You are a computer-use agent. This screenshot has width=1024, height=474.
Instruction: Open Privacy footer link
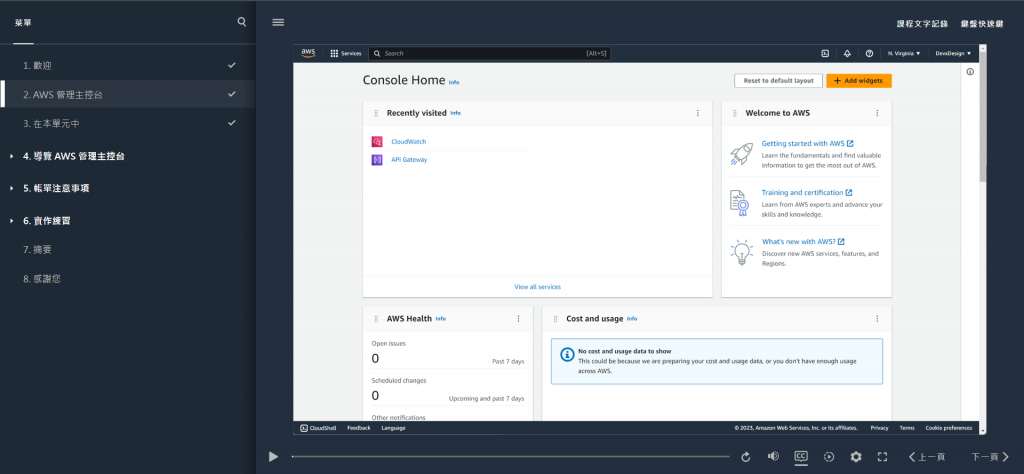click(879, 428)
